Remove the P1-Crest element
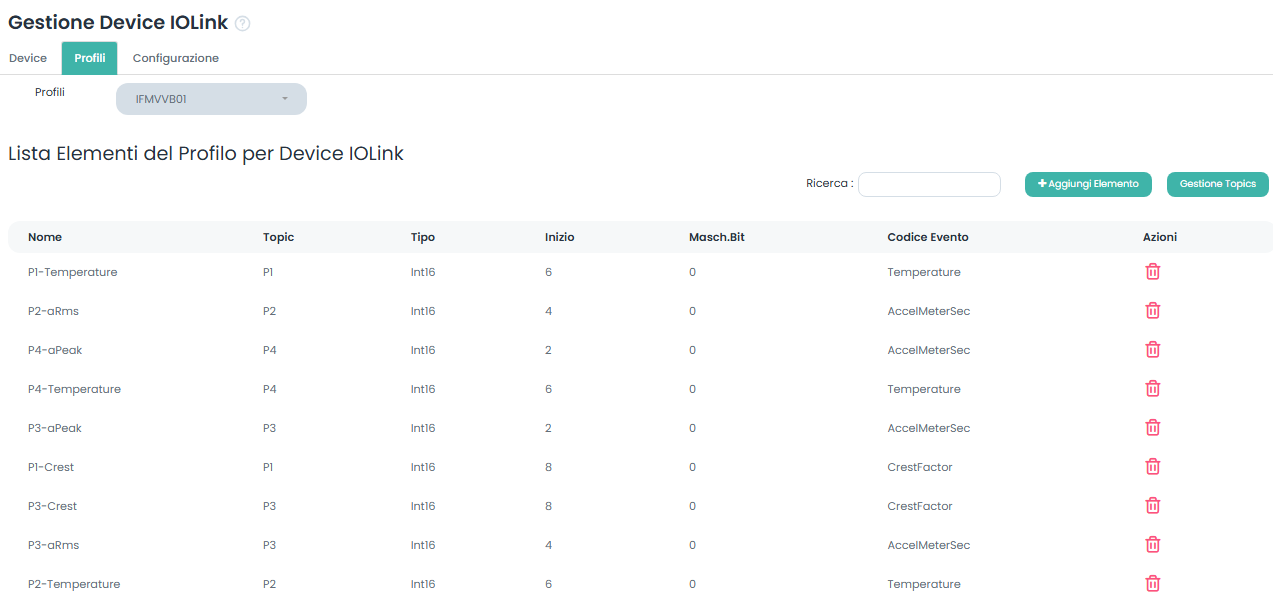The width and height of the screenshot is (1273, 596). click(x=1152, y=467)
